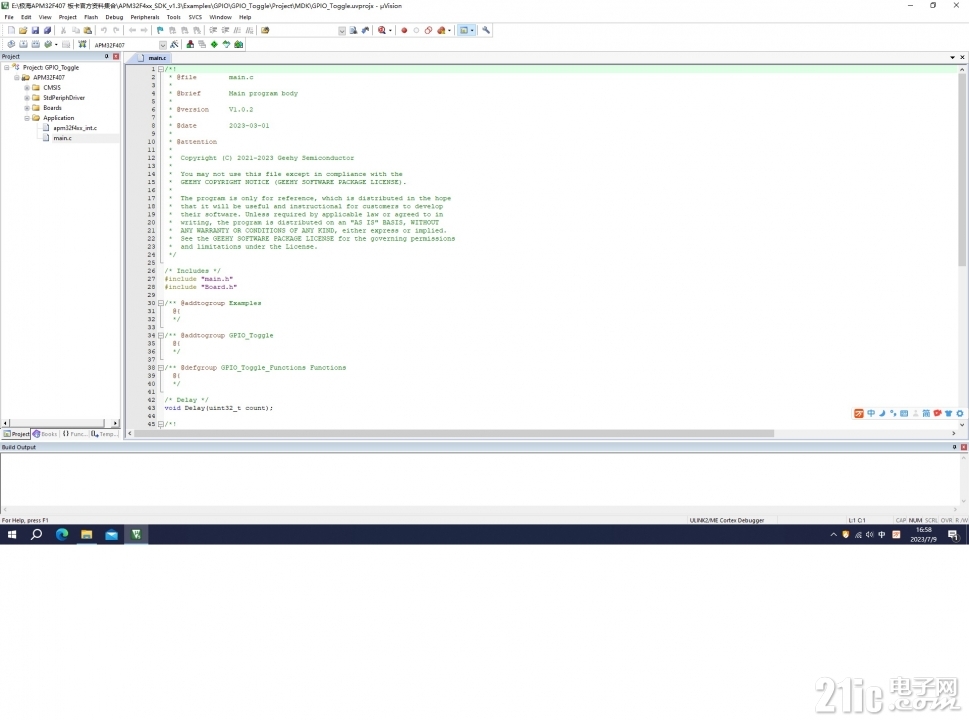Viewport: 969px width, 720px height.
Task: Toggle the IME moon half-width icon
Action: [x=882, y=413]
